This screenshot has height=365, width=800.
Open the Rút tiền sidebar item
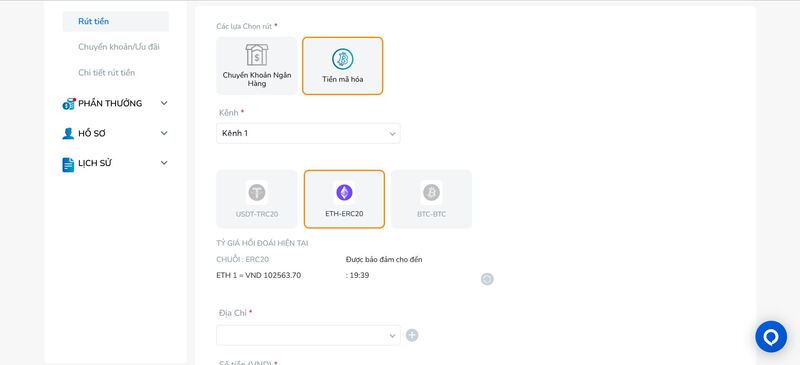tap(115, 21)
